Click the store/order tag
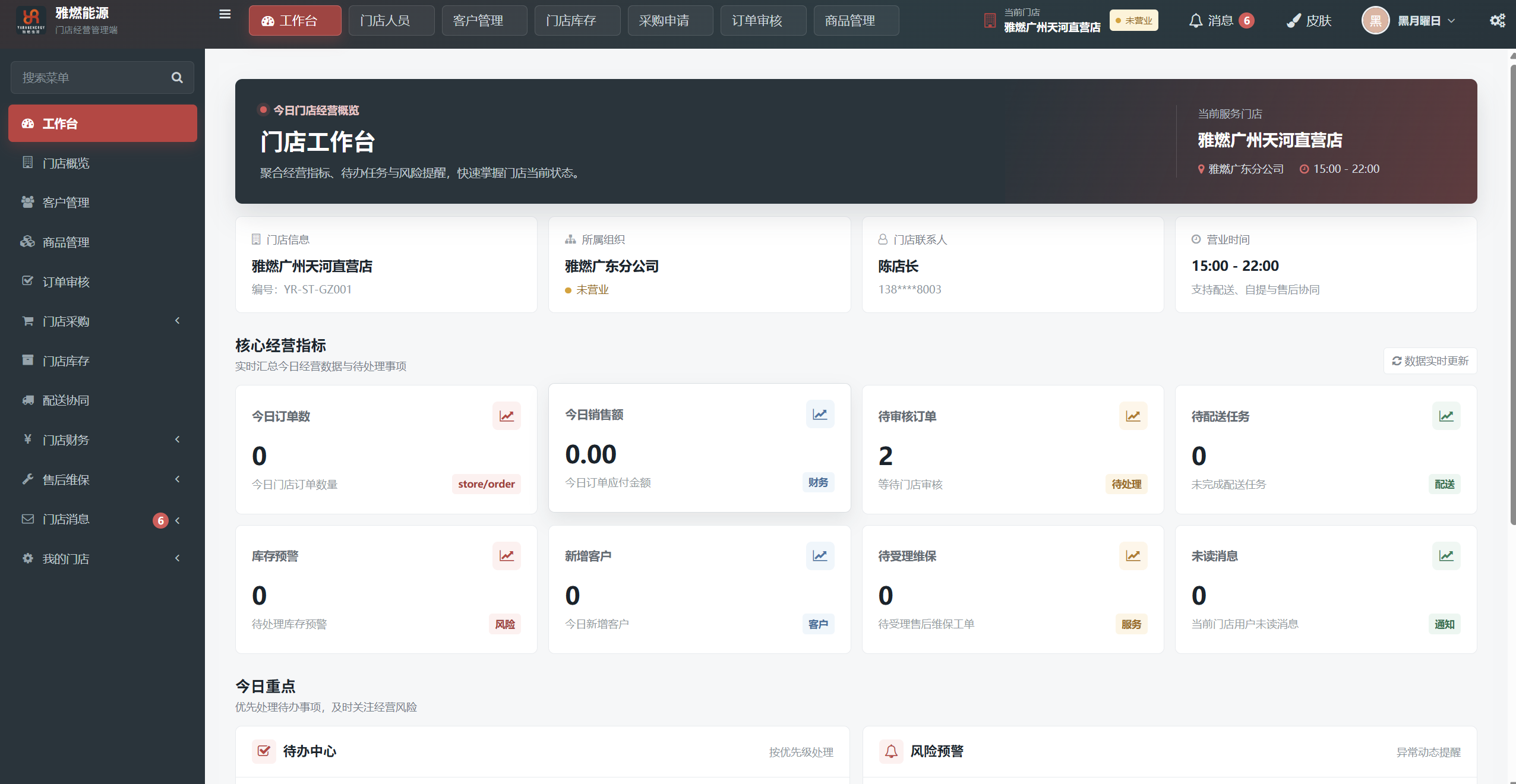This screenshot has height=784, width=1516. [x=487, y=484]
